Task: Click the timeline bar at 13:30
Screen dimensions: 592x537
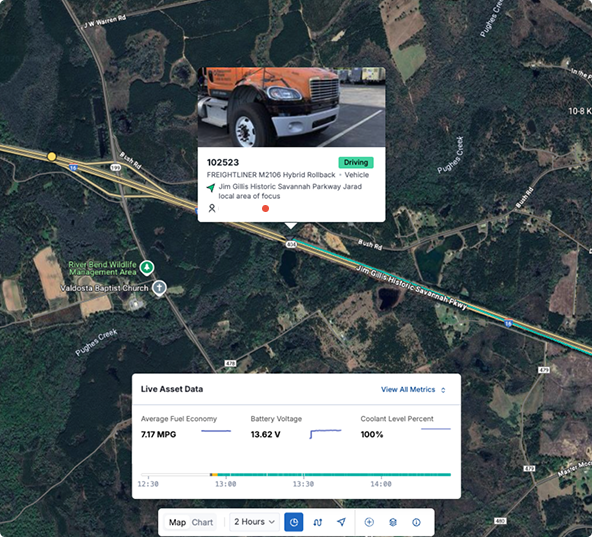Action: coord(303,474)
